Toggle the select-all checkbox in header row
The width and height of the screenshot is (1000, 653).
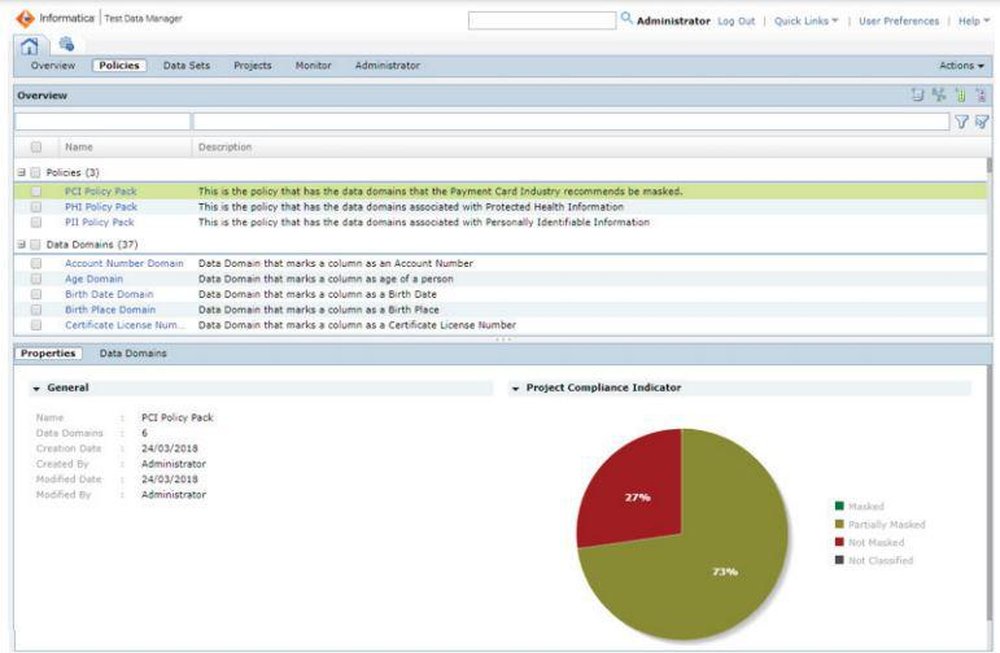click(x=36, y=147)
